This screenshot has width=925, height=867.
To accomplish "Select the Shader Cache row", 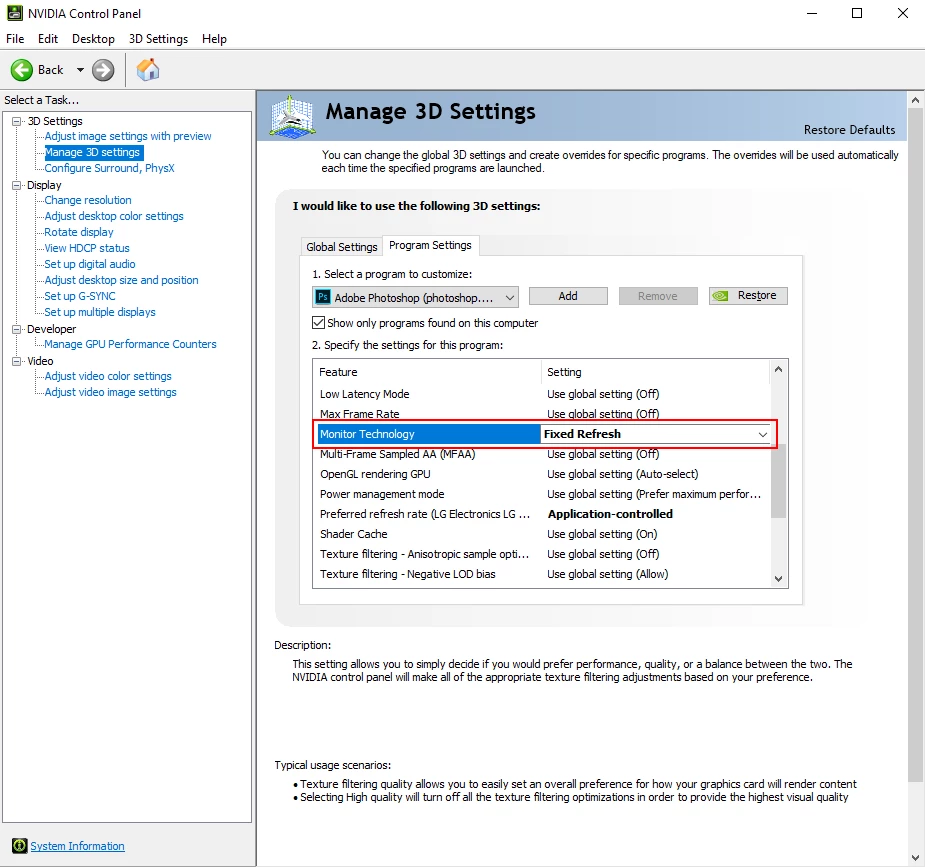I will point(542,534).
